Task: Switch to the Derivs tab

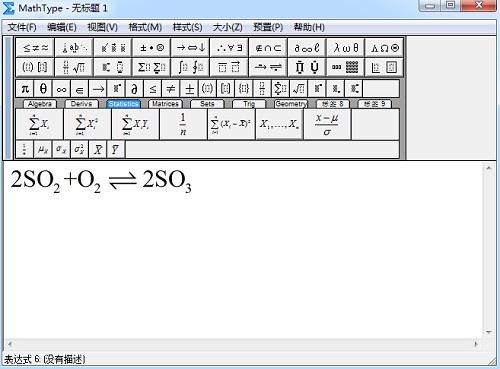Action: 81,104
